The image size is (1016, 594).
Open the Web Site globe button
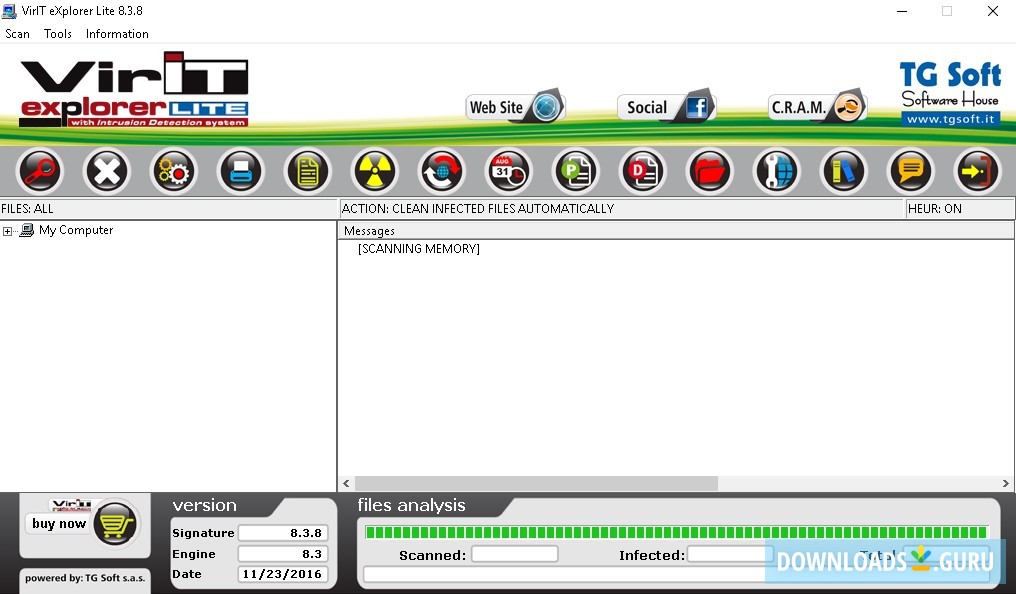pos(515,107)
